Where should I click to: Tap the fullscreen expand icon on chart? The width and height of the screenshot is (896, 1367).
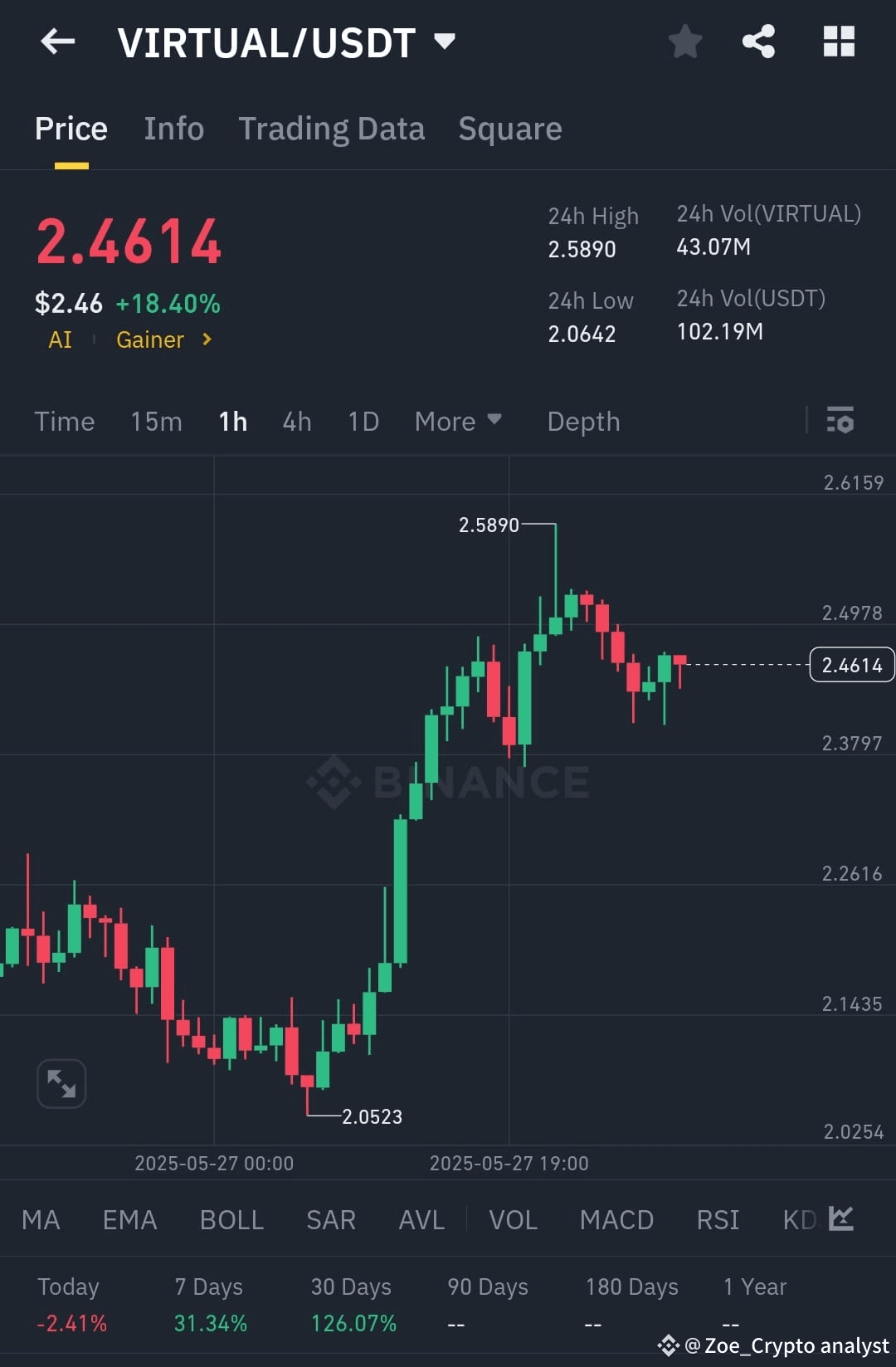(61, 1083)
